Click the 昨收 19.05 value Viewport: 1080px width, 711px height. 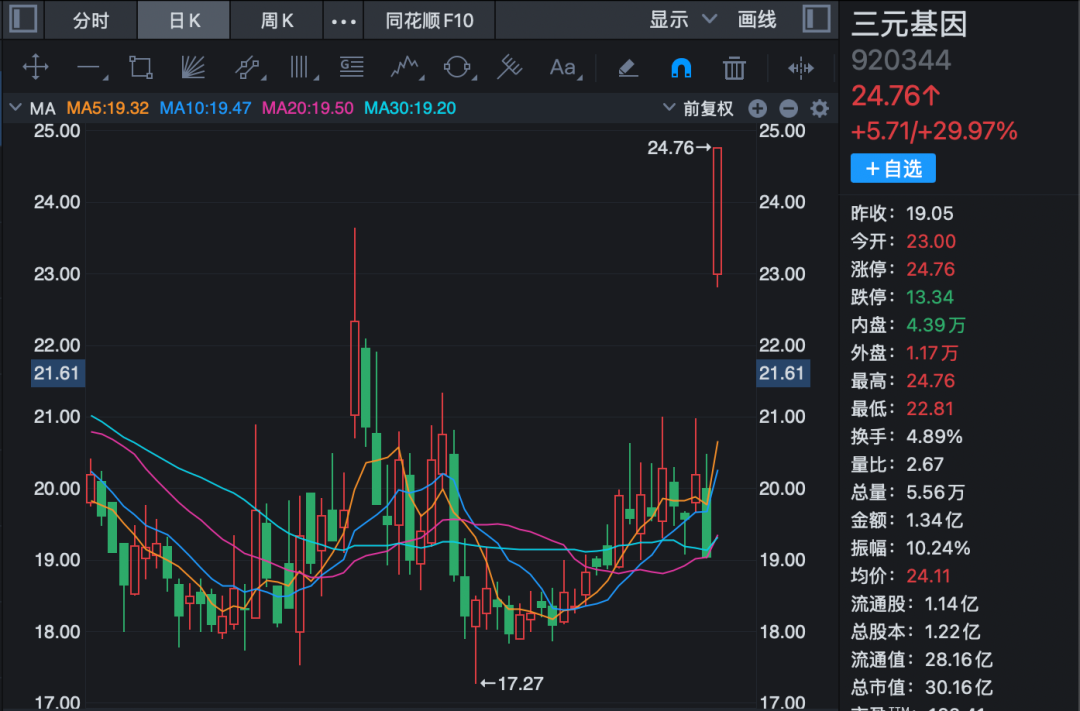(x=930, y=214)
